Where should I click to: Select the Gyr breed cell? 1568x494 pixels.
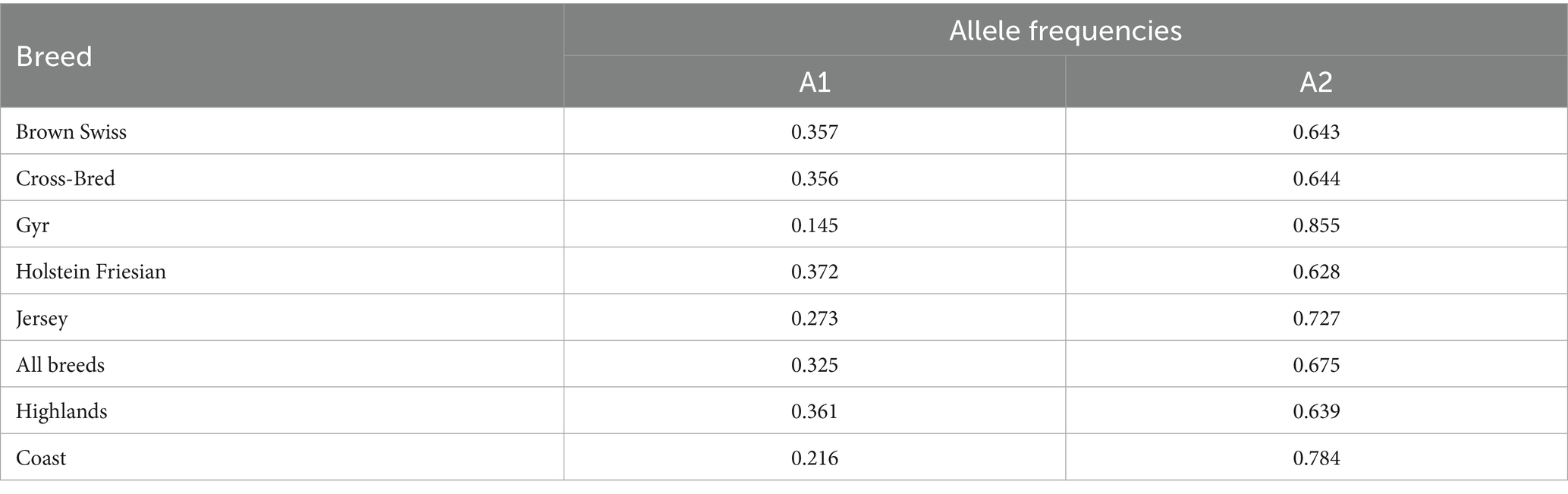tap(33, 225)
